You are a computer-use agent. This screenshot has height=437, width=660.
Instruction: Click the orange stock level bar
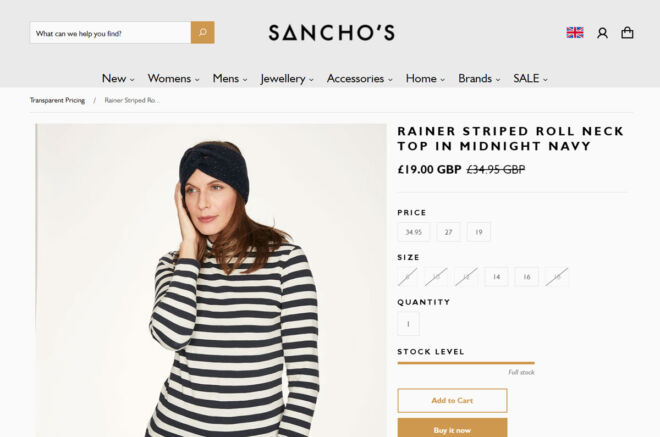[466, 363]
